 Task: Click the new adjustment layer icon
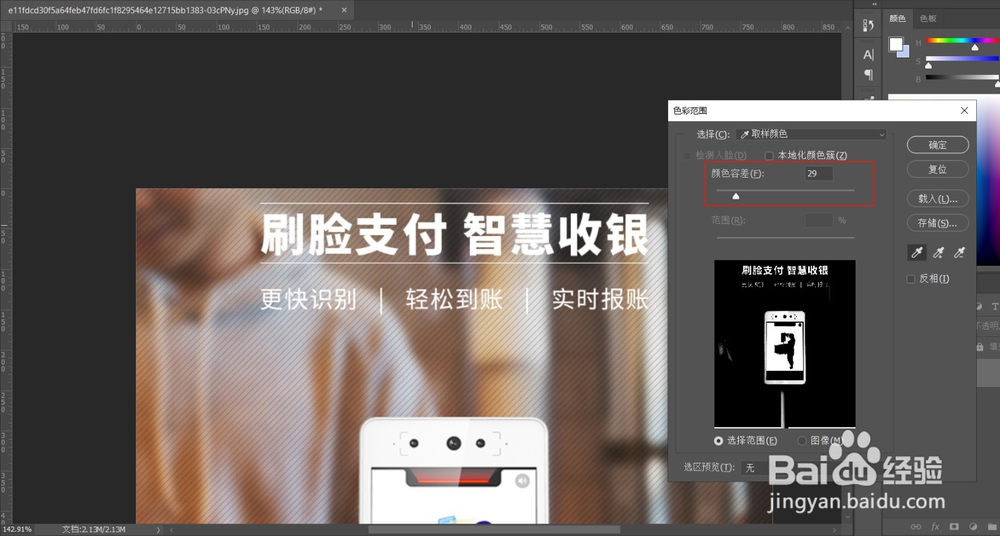point(973,527)
